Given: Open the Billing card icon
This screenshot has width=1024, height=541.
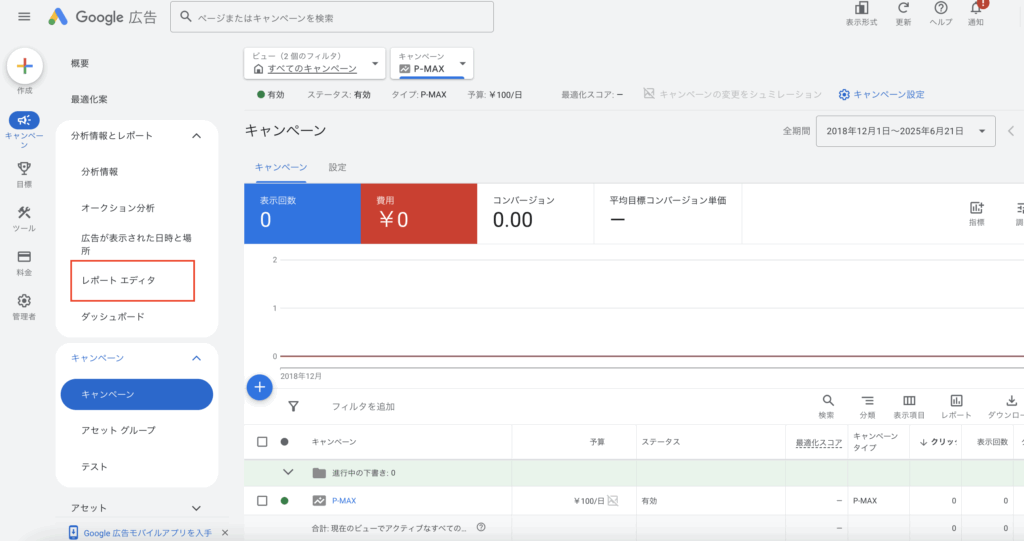Looking at the screenshot, I should (24, 257).
